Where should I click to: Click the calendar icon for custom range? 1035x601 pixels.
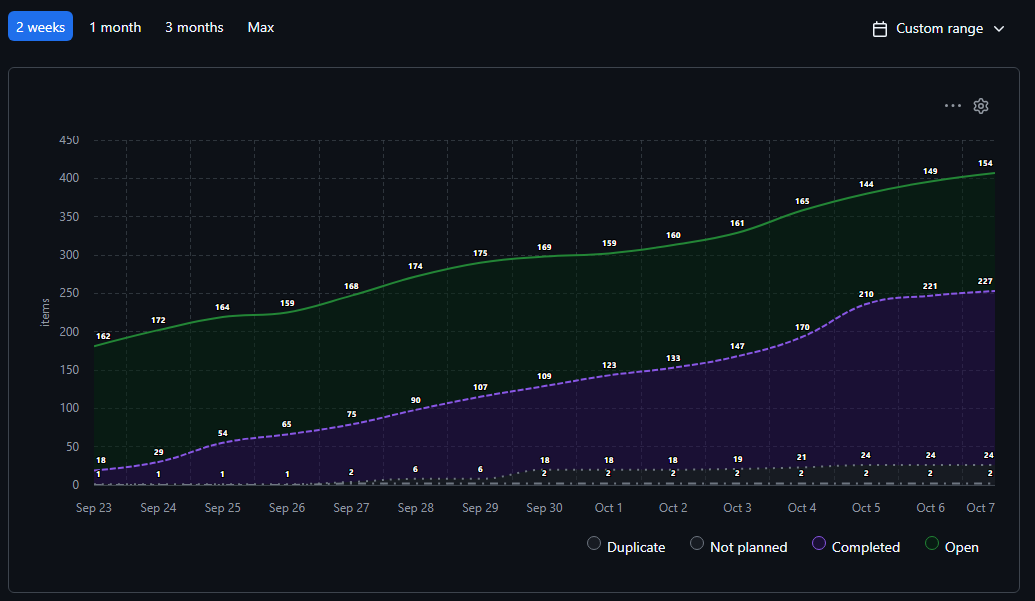tap(880, 29)
